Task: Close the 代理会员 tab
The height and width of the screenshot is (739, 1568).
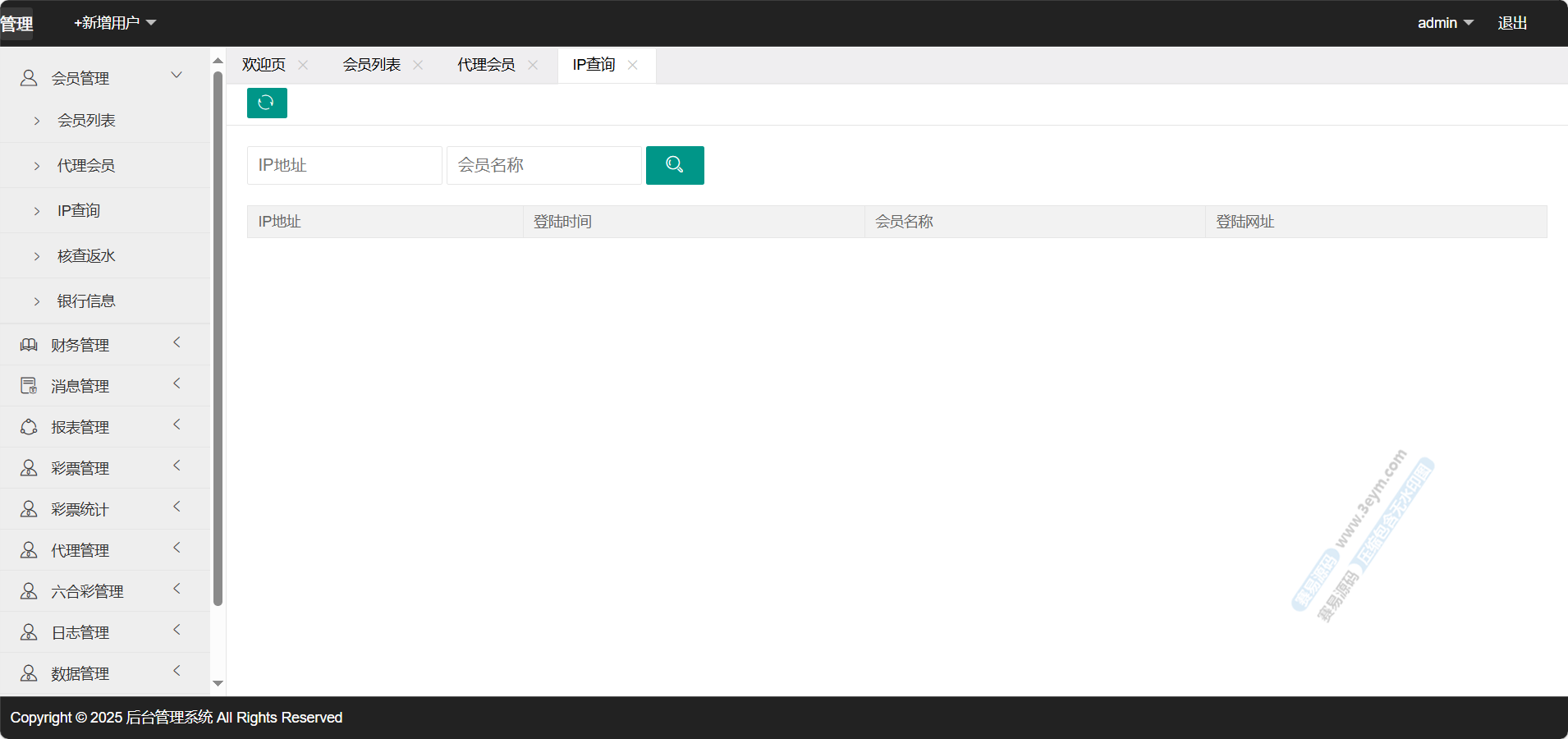Action: tap(533, 65)
